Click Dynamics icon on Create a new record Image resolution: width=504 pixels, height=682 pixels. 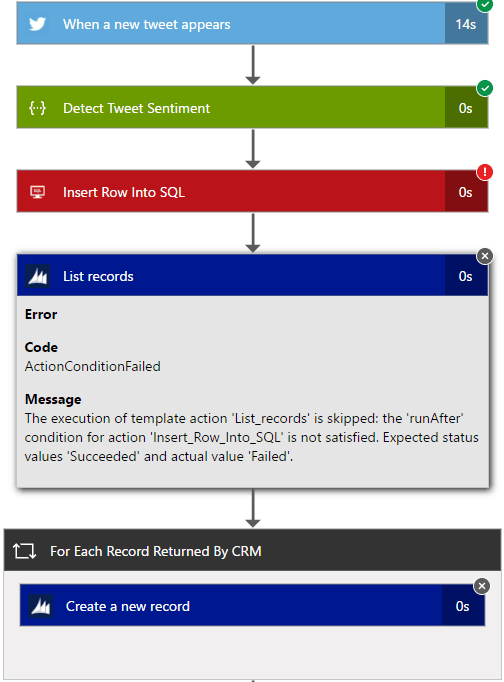click(41, 606)
